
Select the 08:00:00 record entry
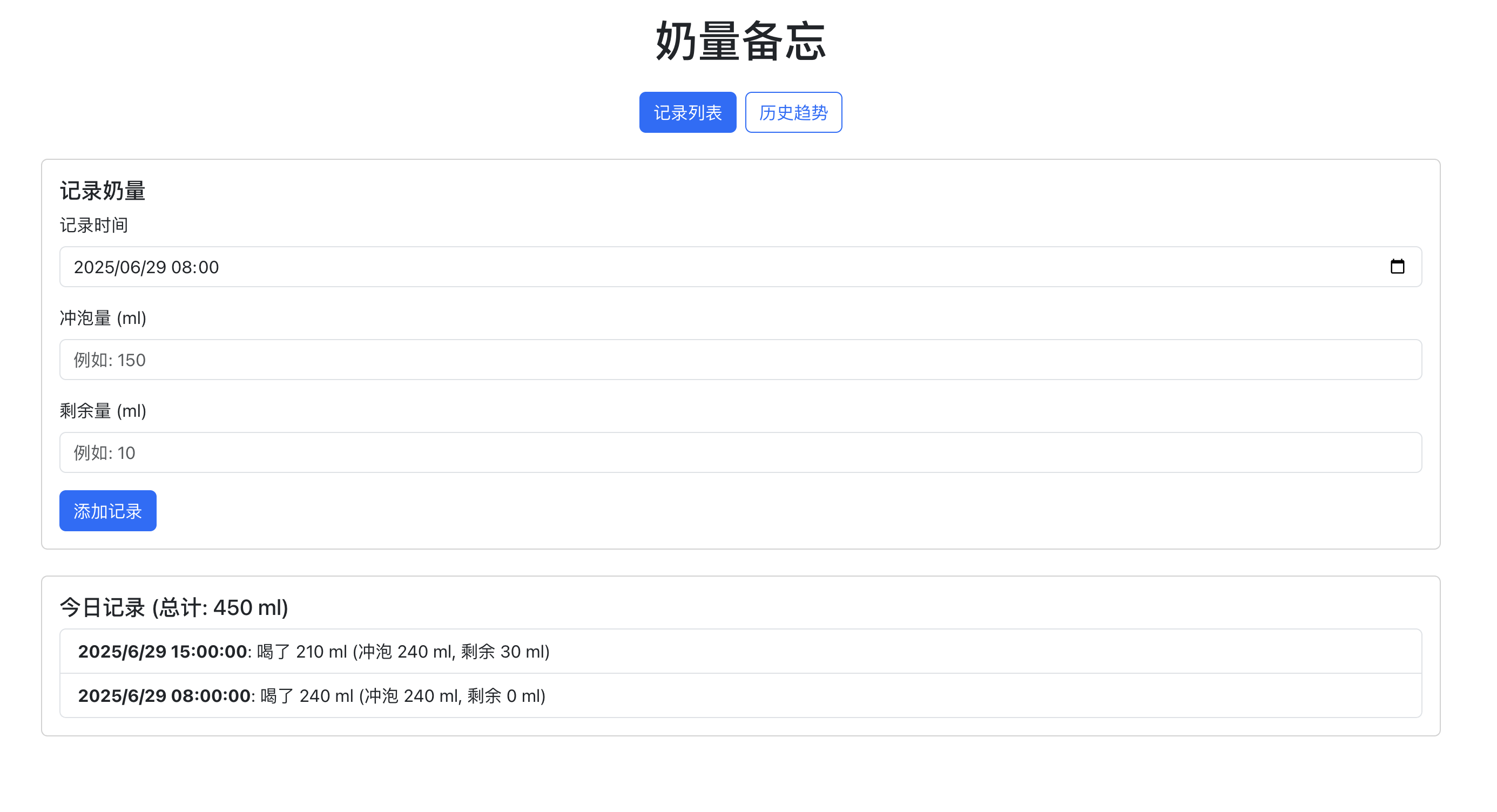click(740, 695)
